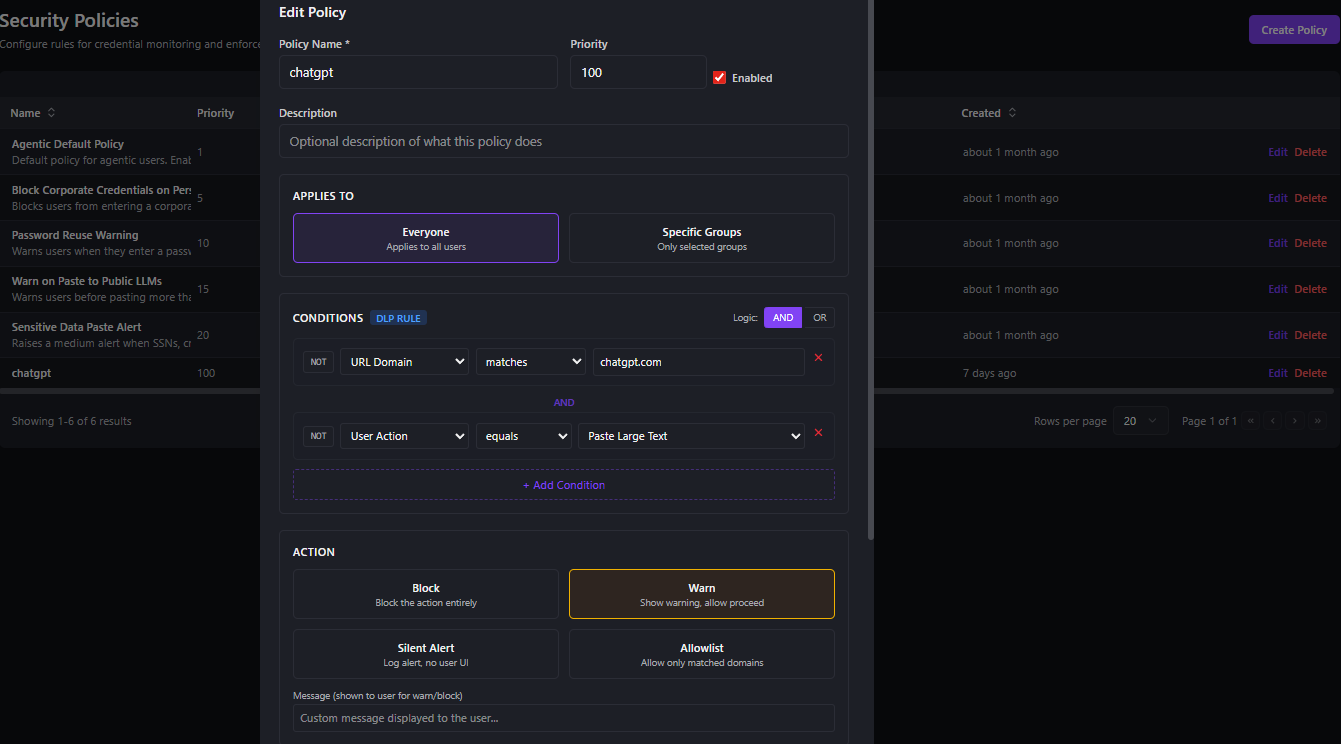The image size is (1341, 744).
Task: Click the 'Showing 1-6 of 6 results' text
Action: [x=72, y=421]
